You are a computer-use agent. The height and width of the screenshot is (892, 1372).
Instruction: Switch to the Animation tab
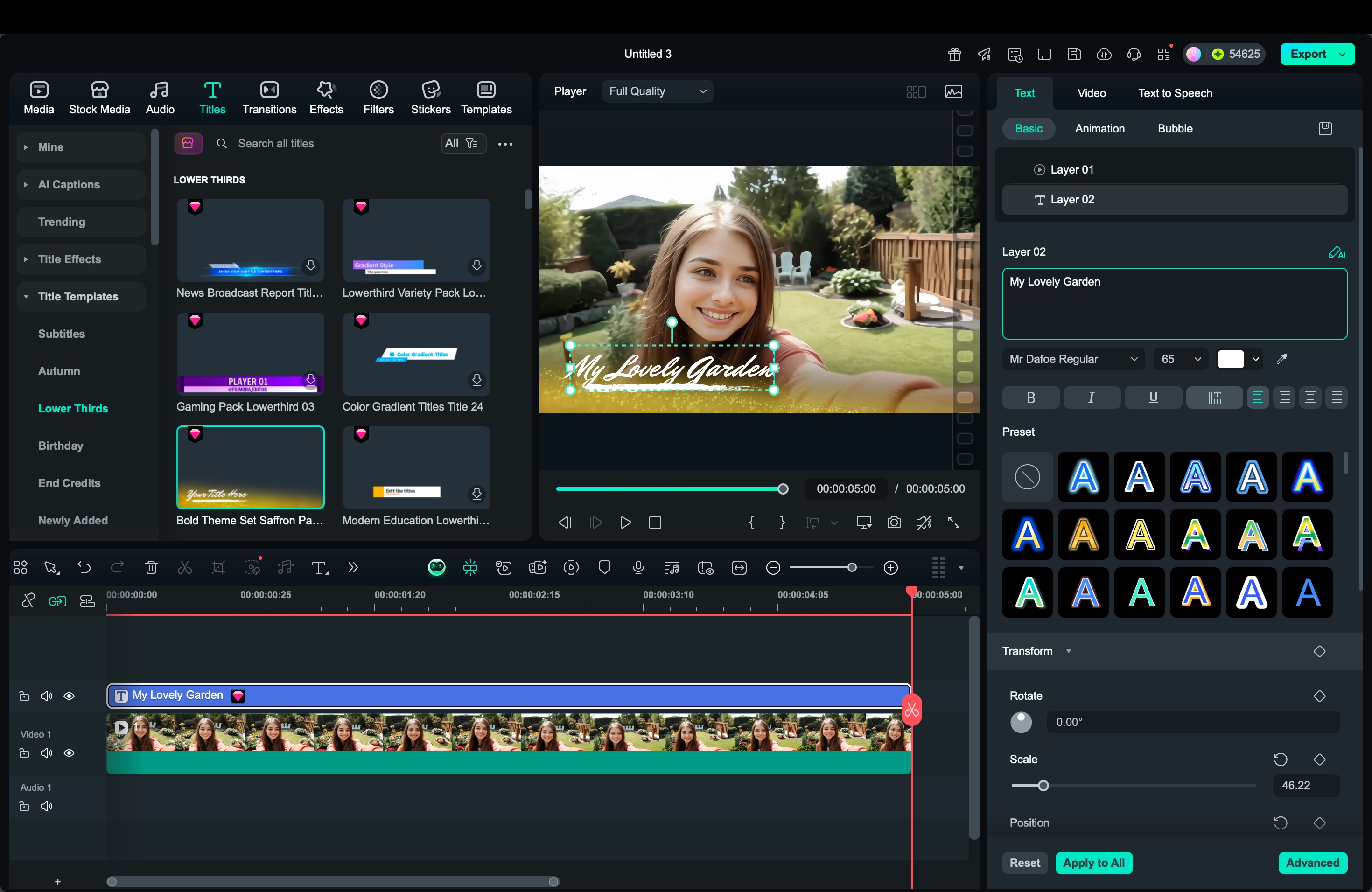click(1099, 128)
